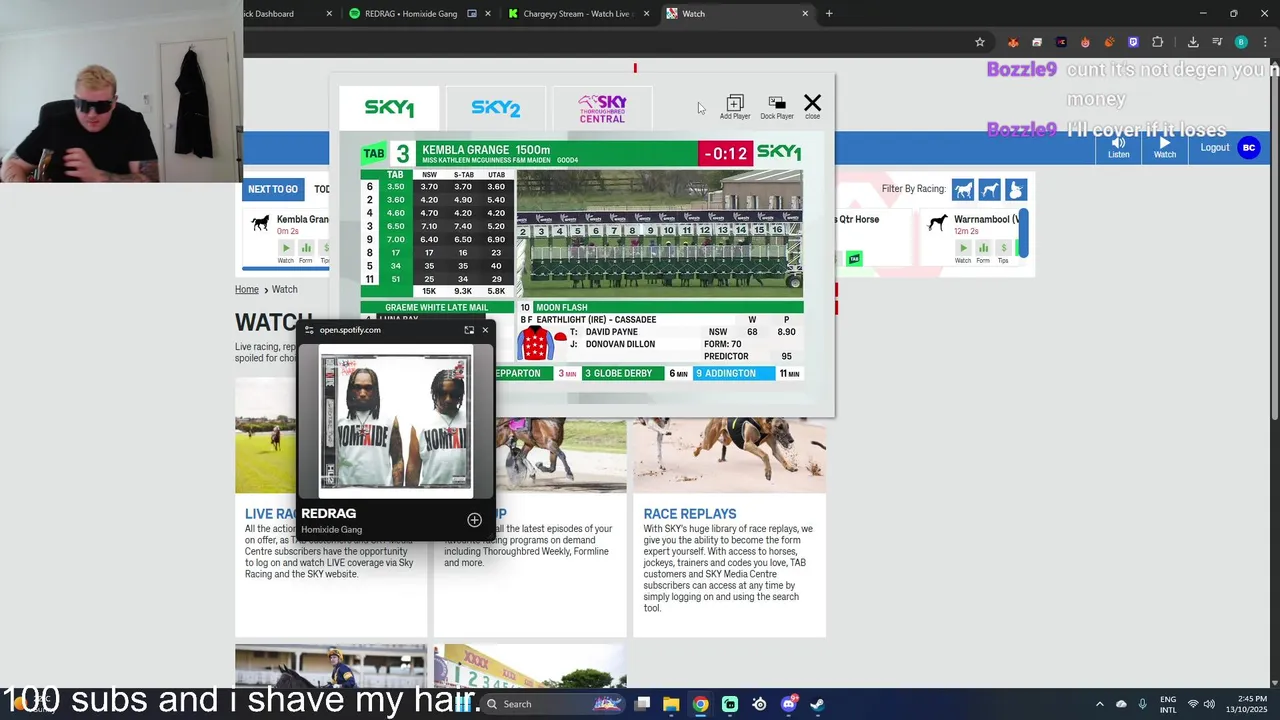Click the greyhound race replays image
Screen dimensions: 1280x720
(729, 456)
